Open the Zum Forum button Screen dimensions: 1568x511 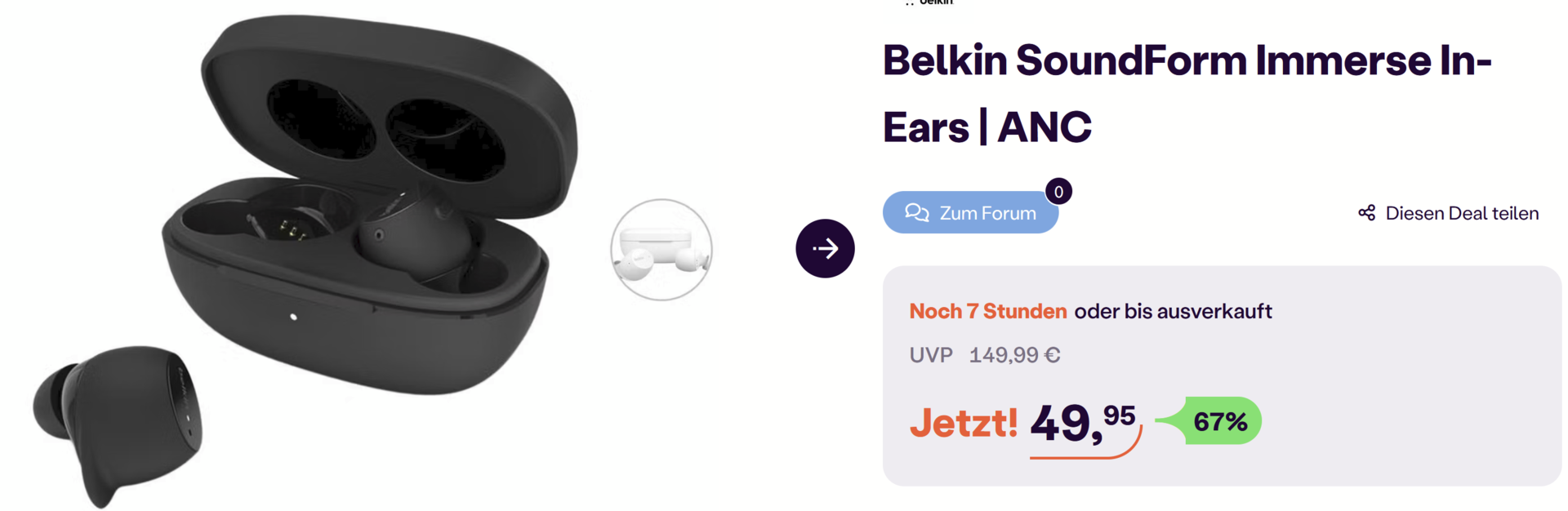tap(970, 213)
